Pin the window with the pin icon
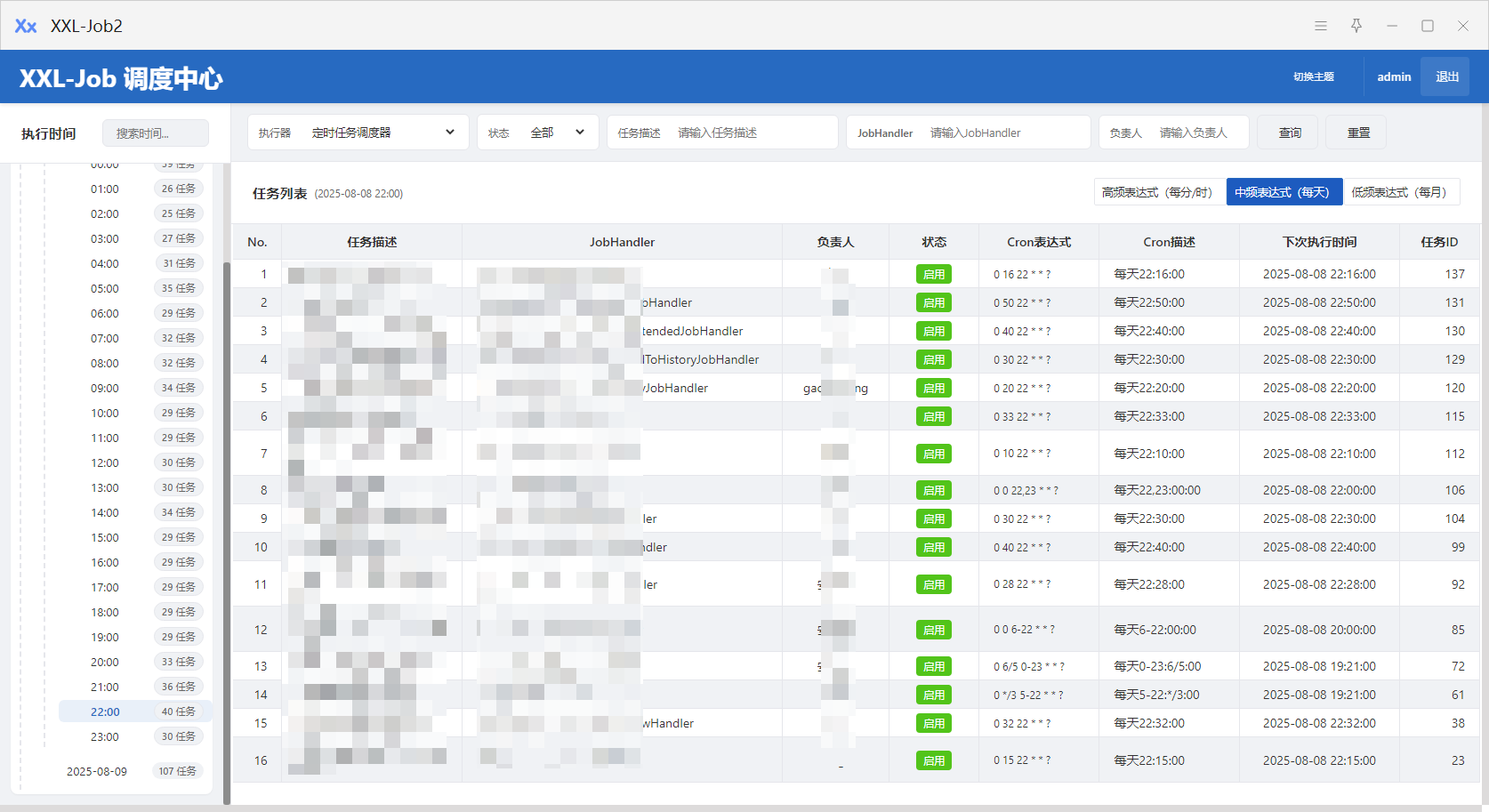This screenshot has height=812, width=1489. point(1356,26)
